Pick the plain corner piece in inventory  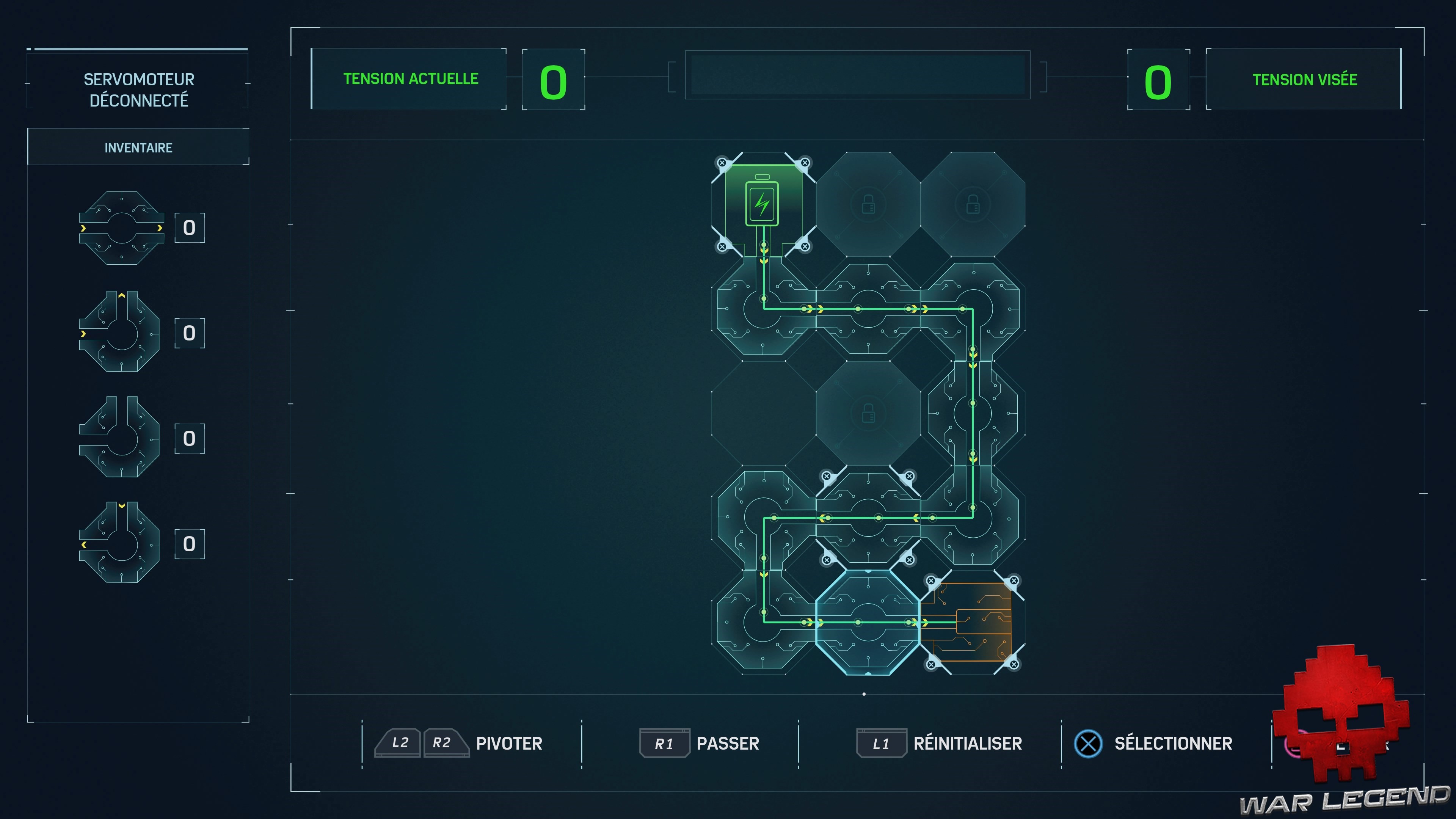120,437
